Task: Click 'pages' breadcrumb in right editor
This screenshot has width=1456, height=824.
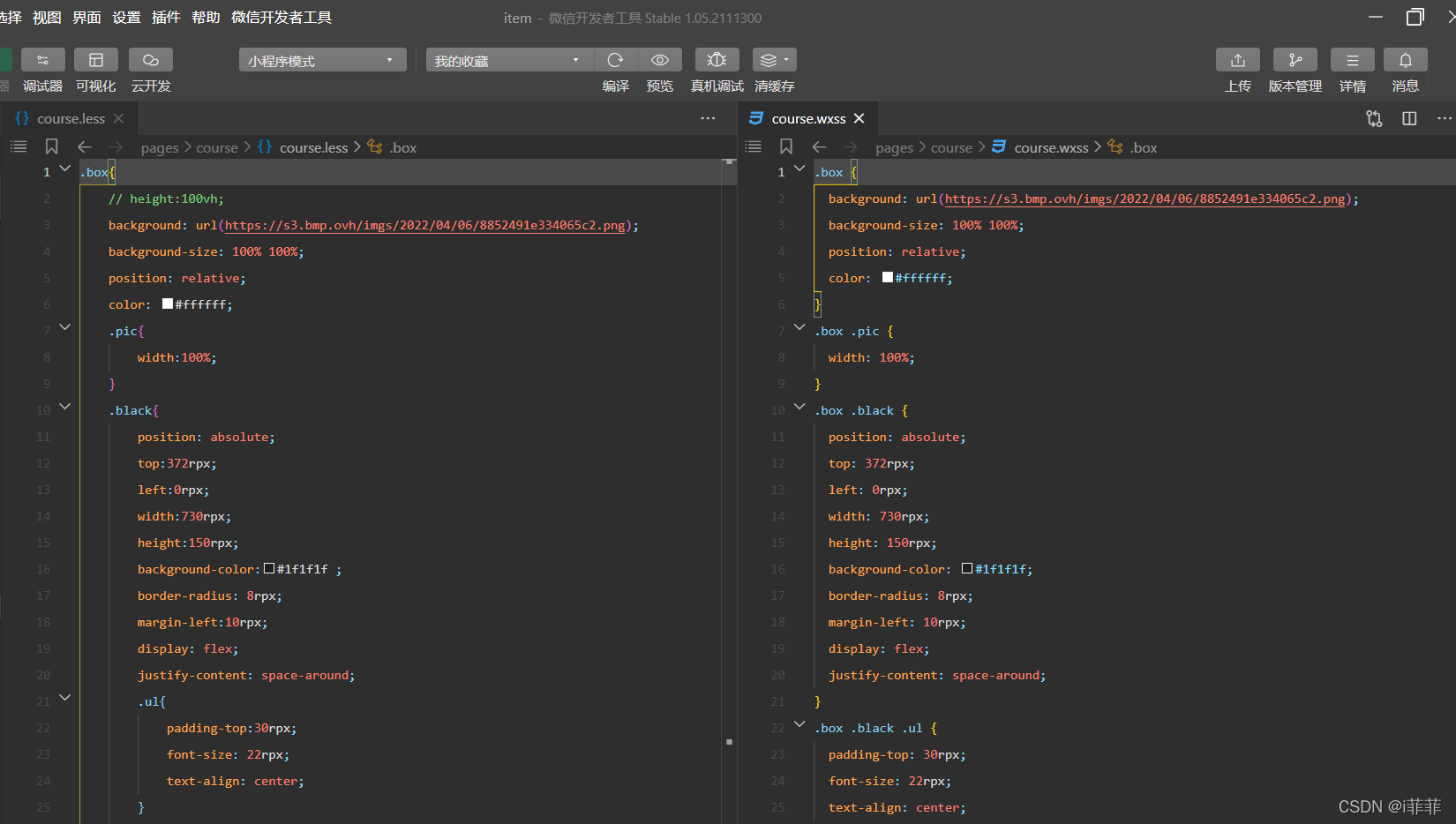Action: click(894, 147)
